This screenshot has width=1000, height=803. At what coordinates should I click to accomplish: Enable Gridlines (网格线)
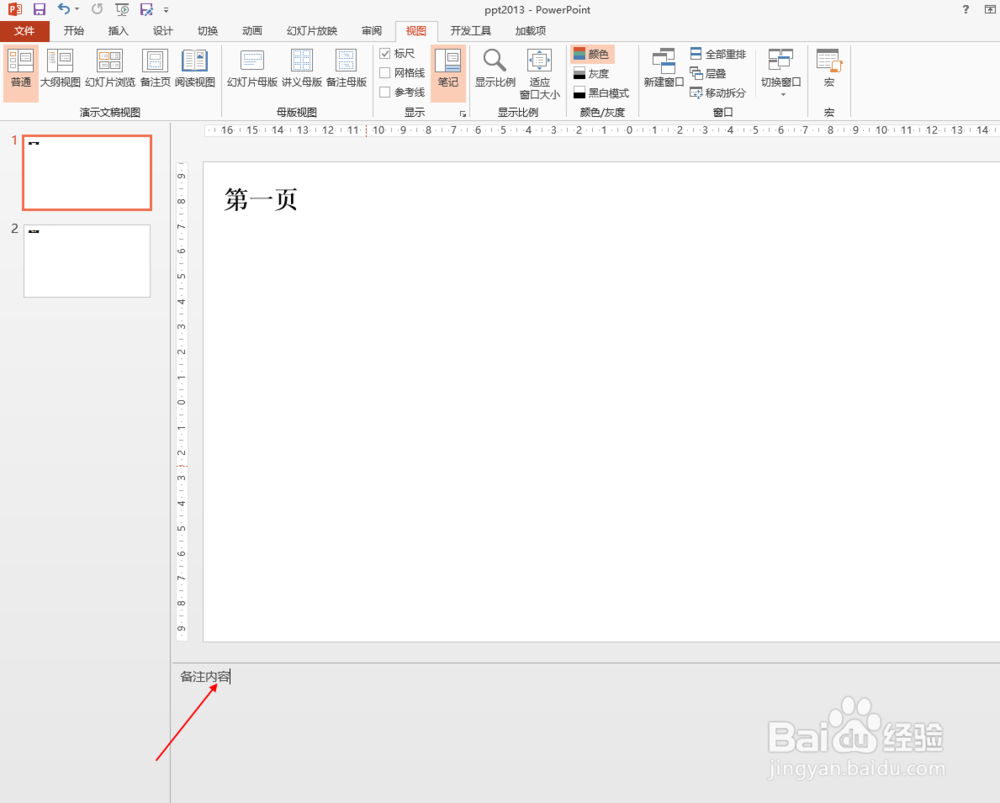click(x=385, y=72)
